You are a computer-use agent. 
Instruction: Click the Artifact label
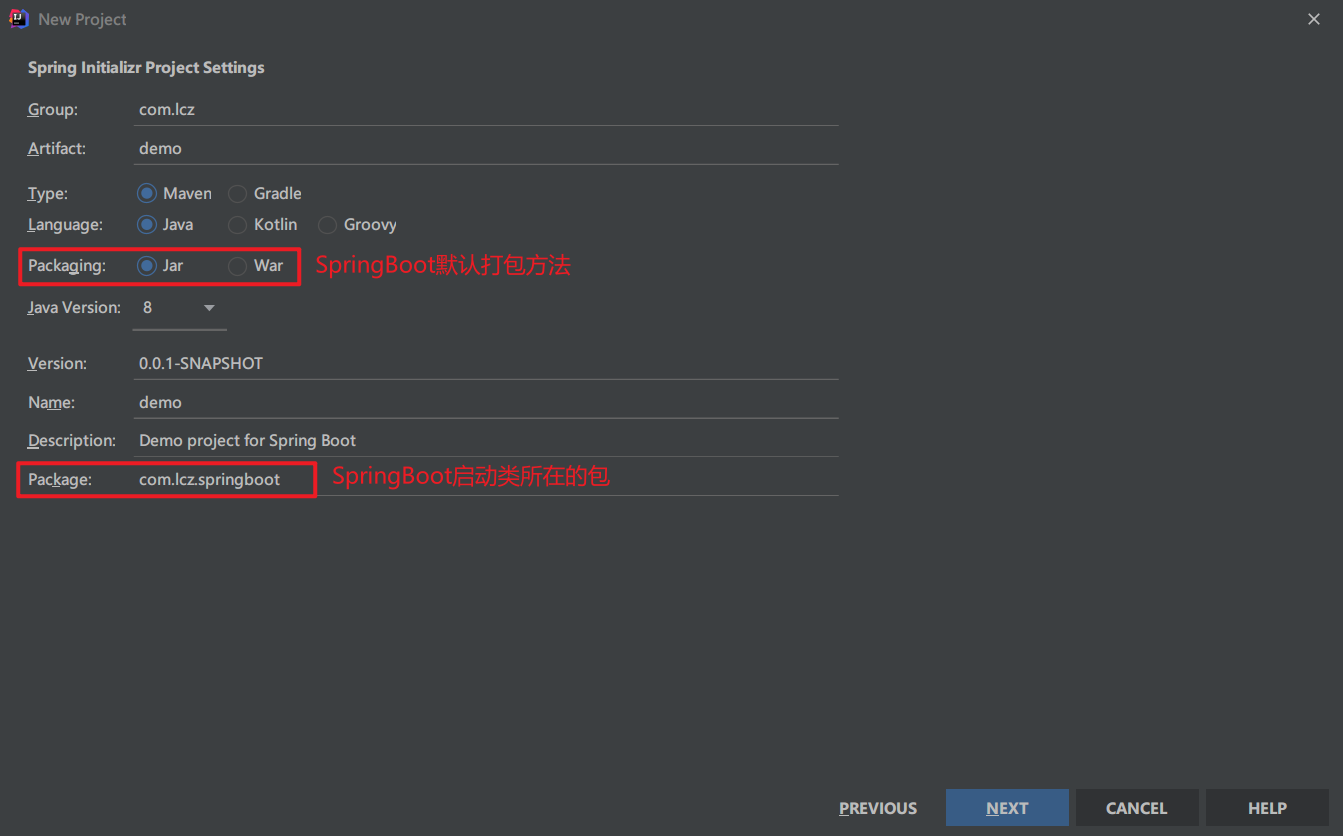(x=57, y=148)
